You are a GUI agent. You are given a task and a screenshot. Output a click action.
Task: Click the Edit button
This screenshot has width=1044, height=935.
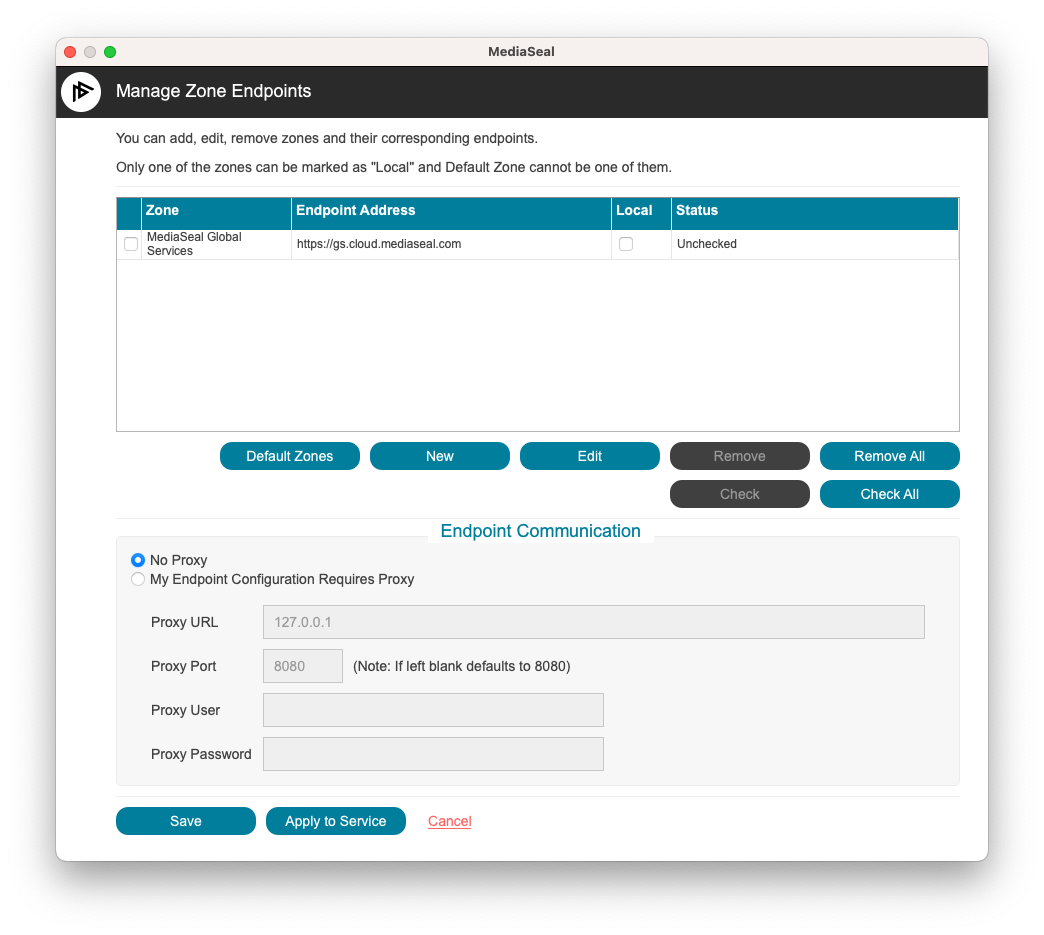[590, 456]
